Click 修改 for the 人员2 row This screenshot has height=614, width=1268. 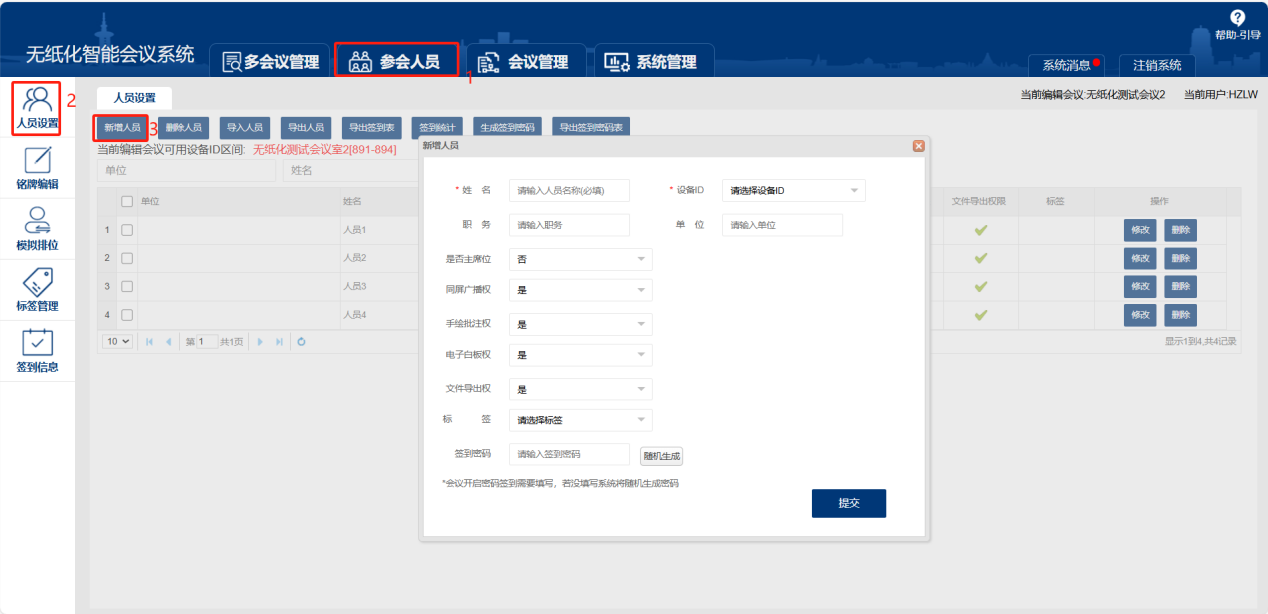point(1140,258)
